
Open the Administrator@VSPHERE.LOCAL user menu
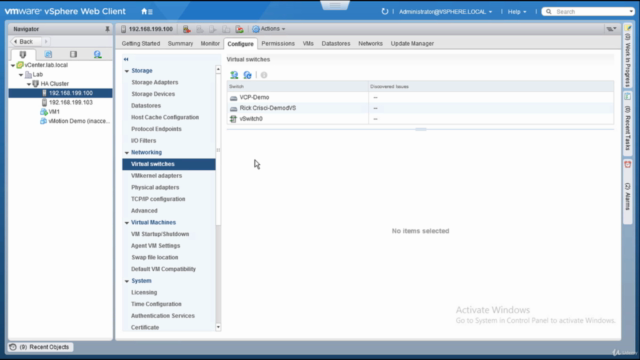[x=445, y=12]
